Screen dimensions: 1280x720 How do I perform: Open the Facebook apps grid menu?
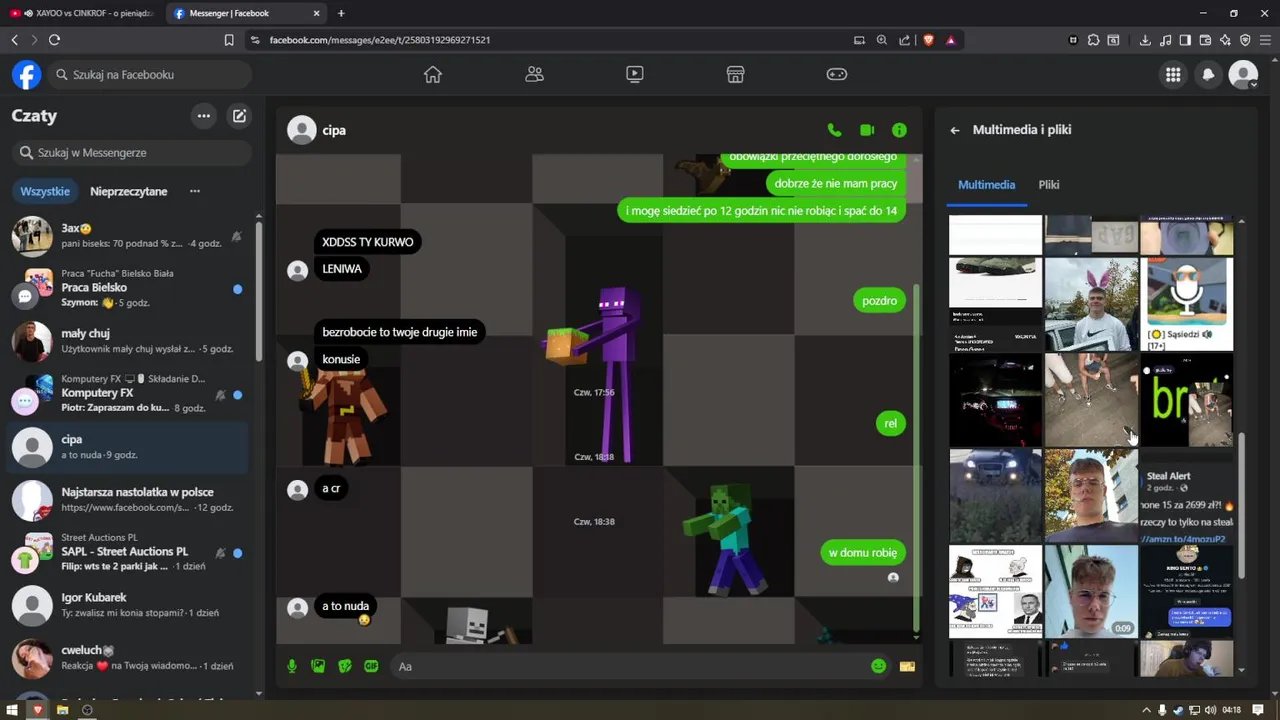(1173, 74)
